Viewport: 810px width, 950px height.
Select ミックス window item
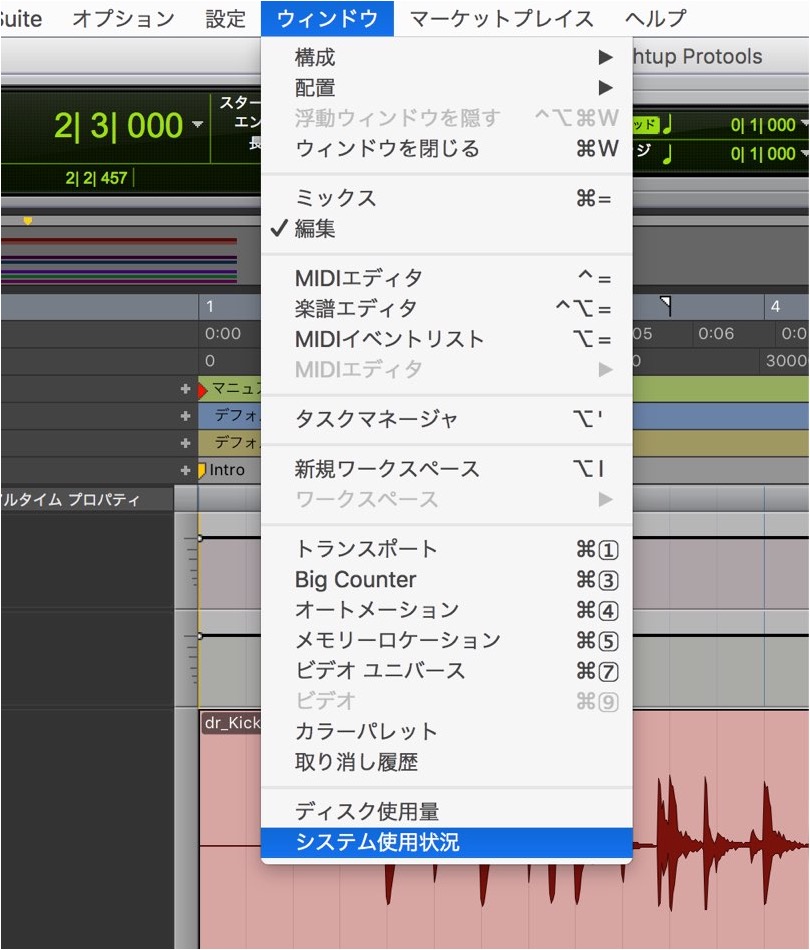[446, 198]
